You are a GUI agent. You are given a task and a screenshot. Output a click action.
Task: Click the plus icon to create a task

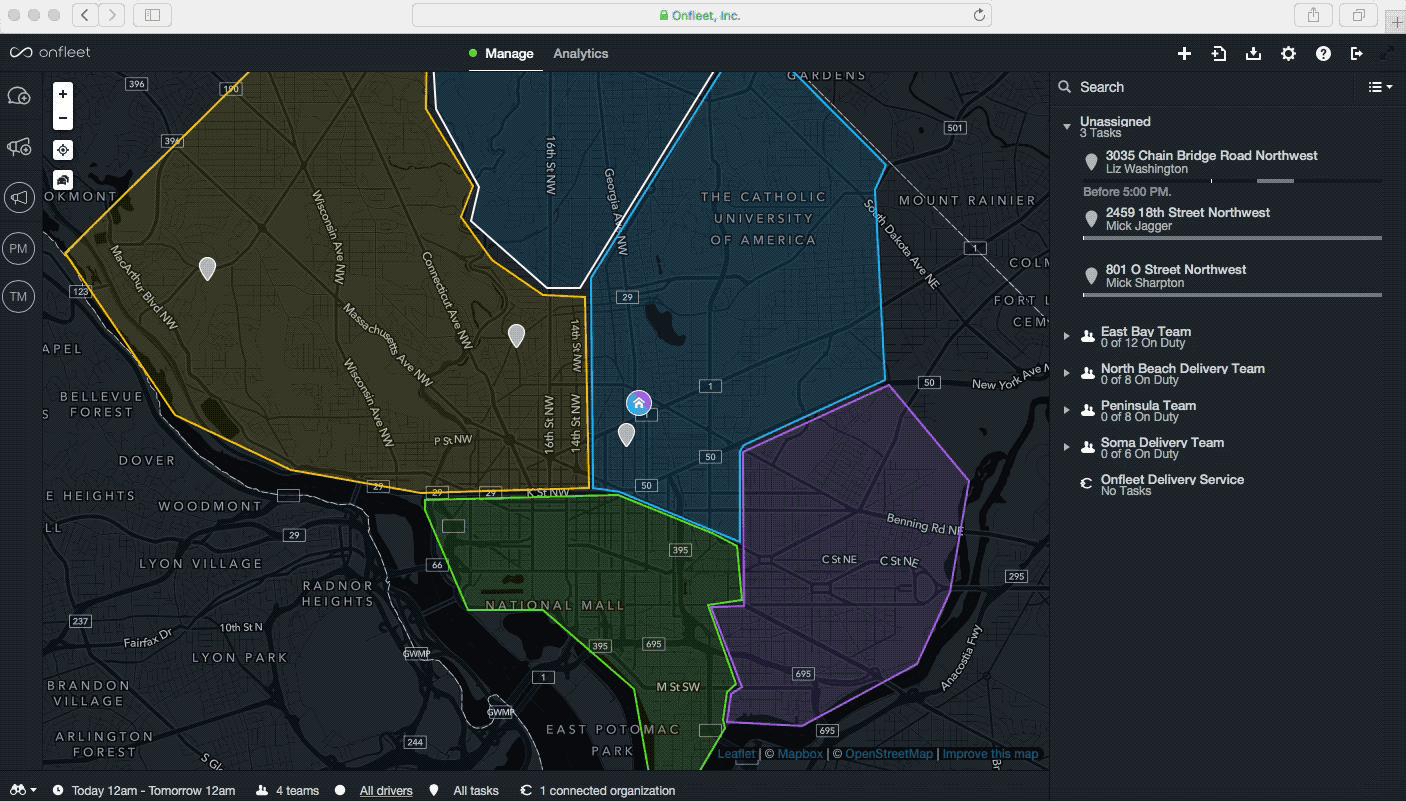pyautogui.click(x=1184, y=54)
